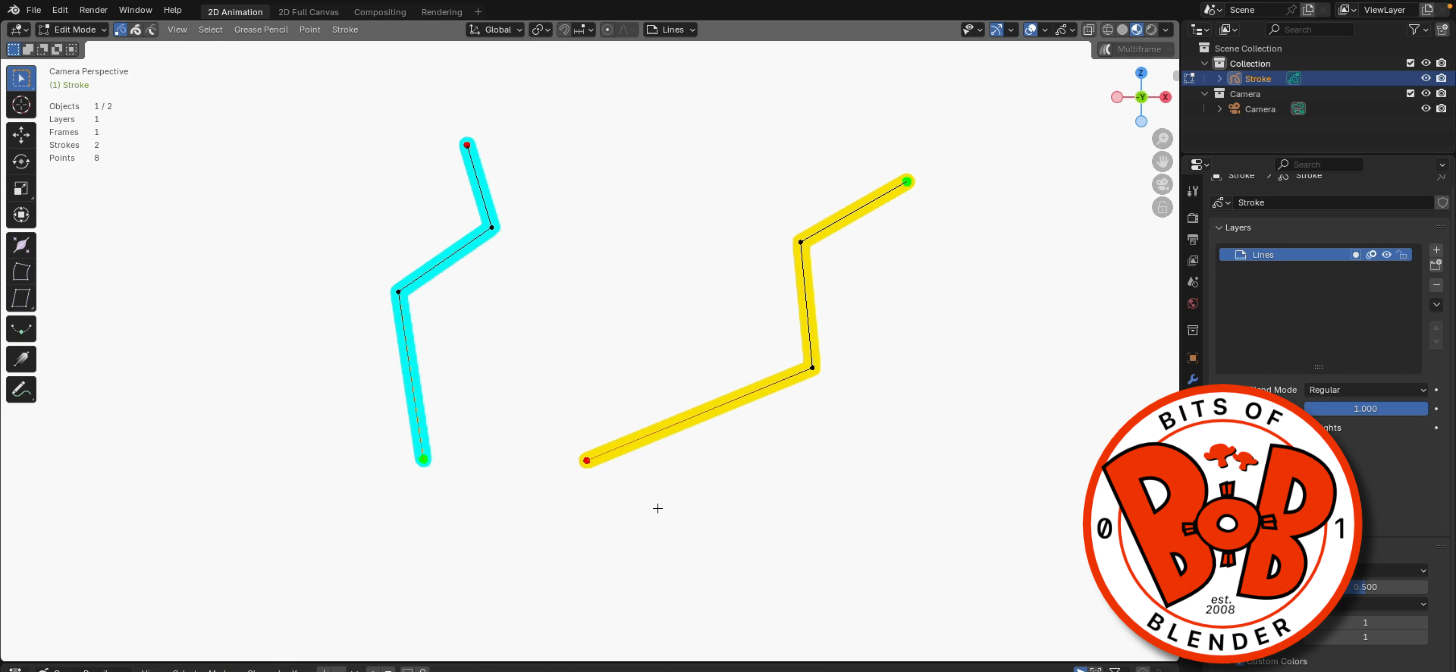Click the Z axis on navigation gizmo
1456x672 pixels.
(x=1141, y=73)
